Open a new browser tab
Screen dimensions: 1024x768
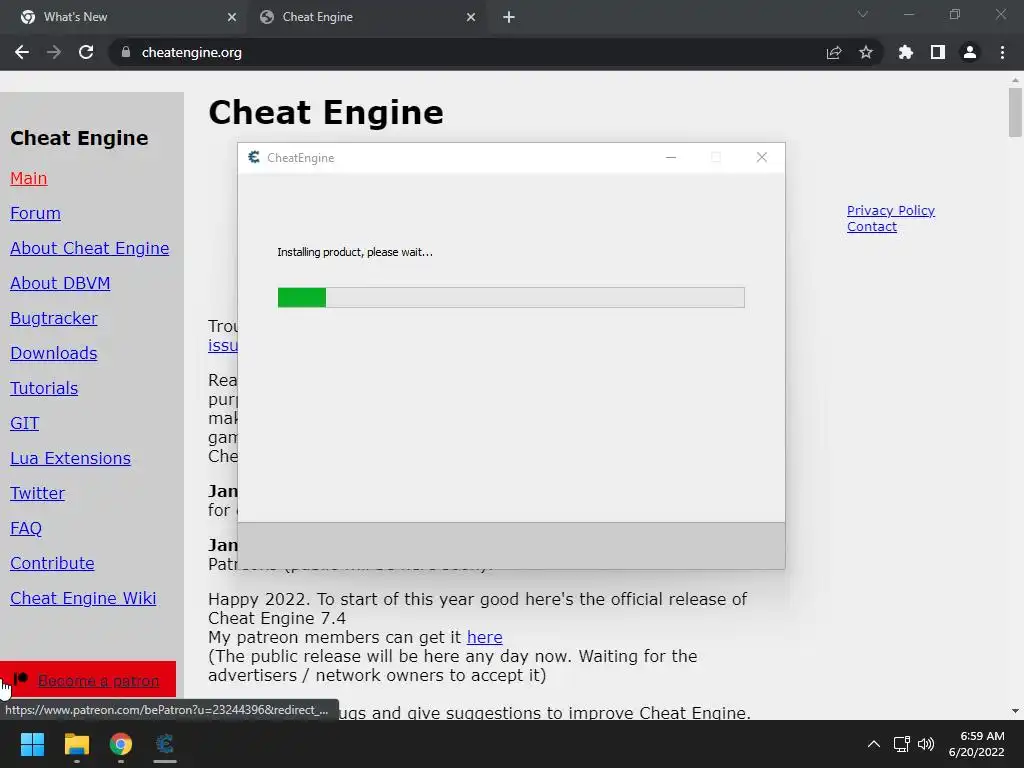click(509, 17)
